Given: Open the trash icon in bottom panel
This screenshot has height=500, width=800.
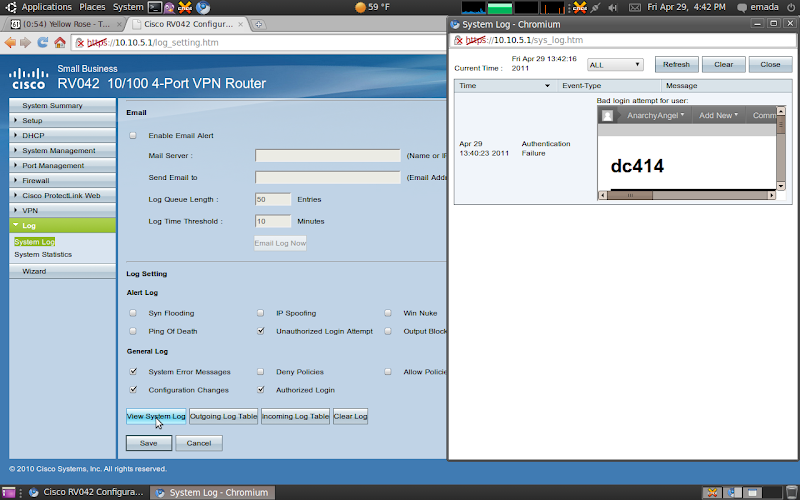Looking at the screenshot, I should [x=791, y=492].
